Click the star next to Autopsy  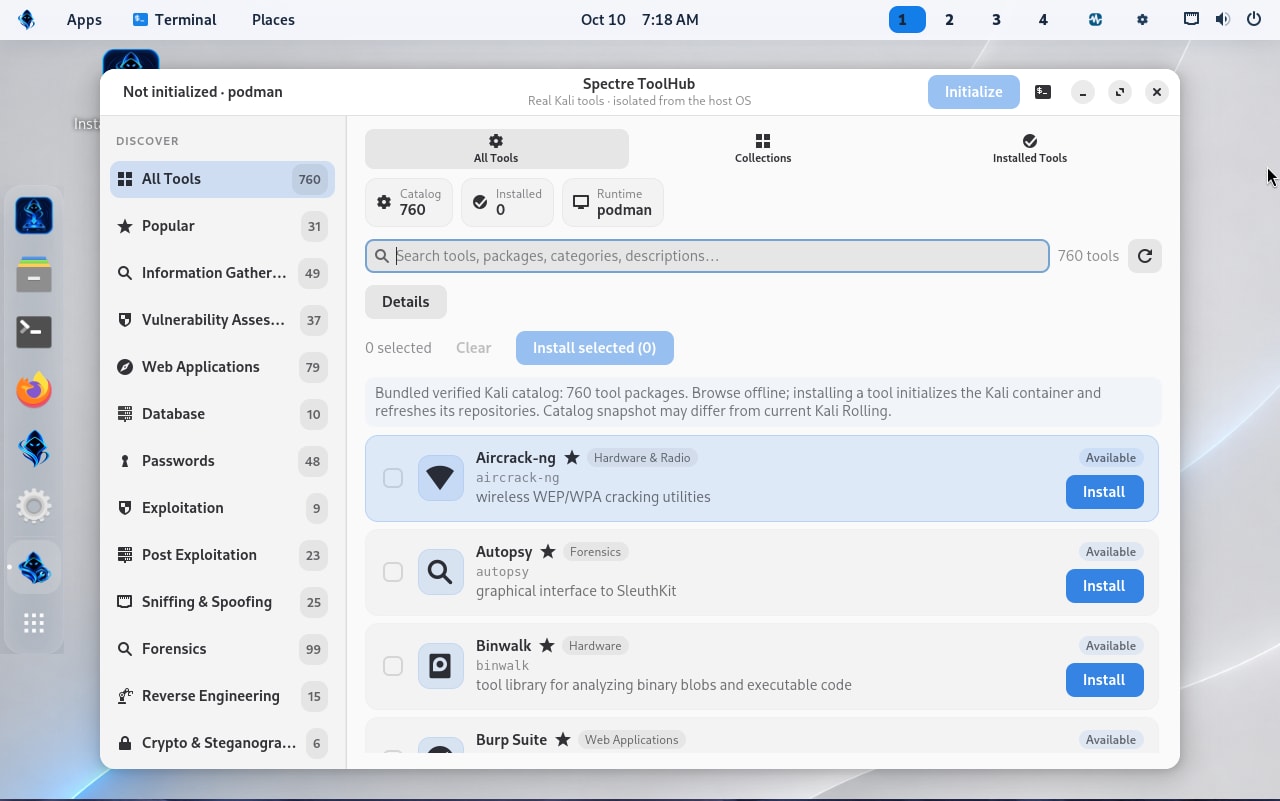click(548, 552)
